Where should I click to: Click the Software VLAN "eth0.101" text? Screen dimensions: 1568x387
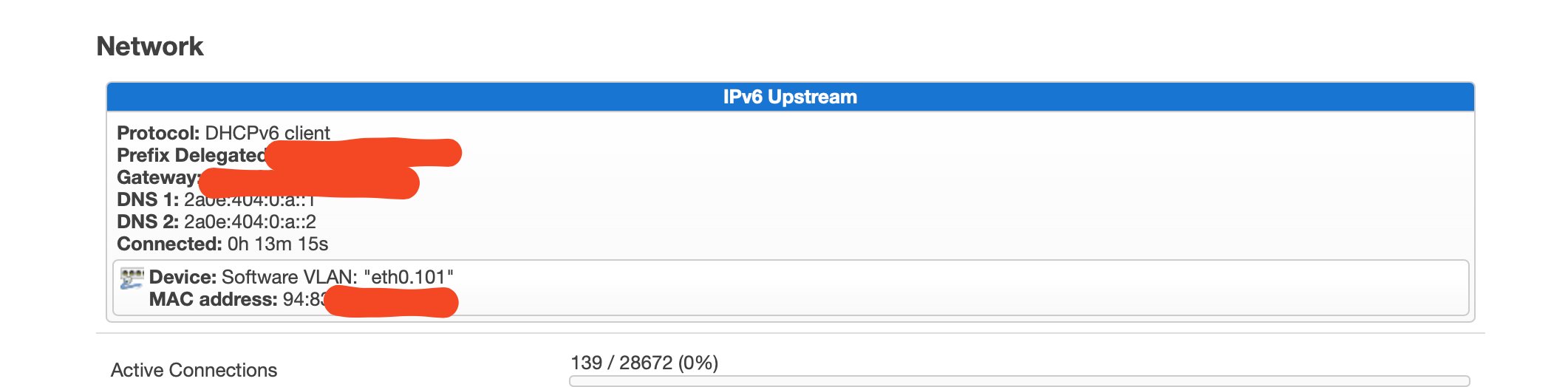pyautogui.click(x=338, y=277)
